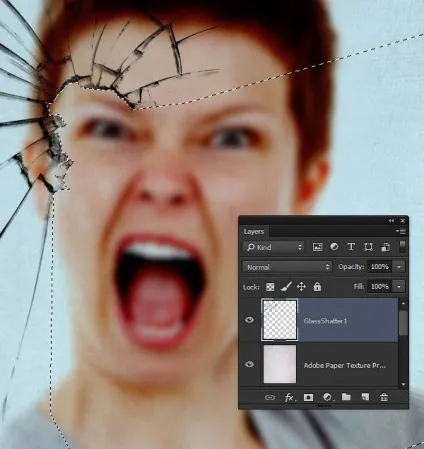Open the Layers panel flyout menu
The width and height of the screenshot is (424, 449).
(400, 231)
